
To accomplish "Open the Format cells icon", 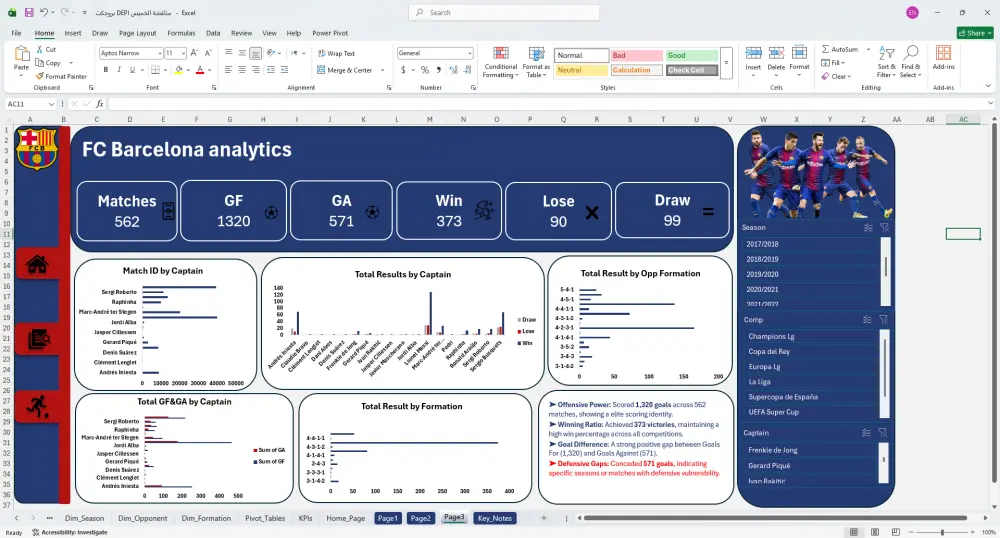I will click(x=799, y=53).
